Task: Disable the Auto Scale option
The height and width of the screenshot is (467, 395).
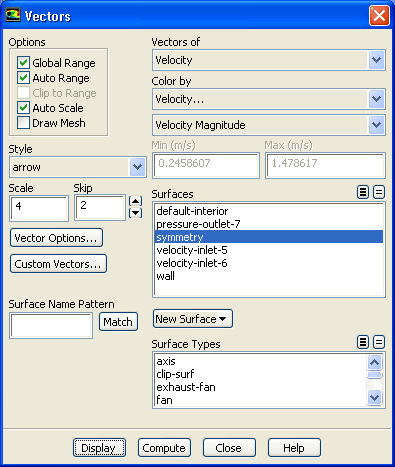Action: pyautogui.click(x=23, y=108)
